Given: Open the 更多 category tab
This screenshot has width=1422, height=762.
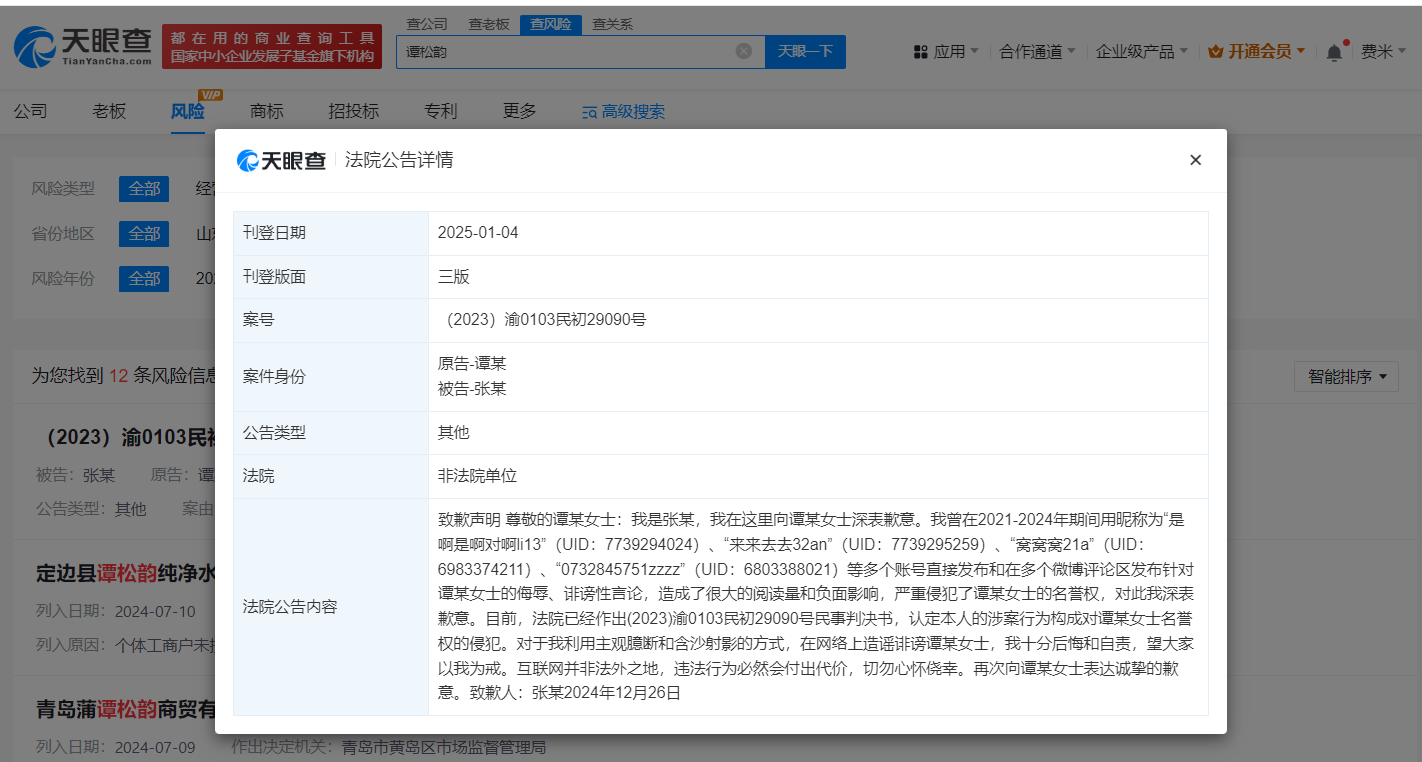Looking at the screenshot, I should (x=520, y=111).
